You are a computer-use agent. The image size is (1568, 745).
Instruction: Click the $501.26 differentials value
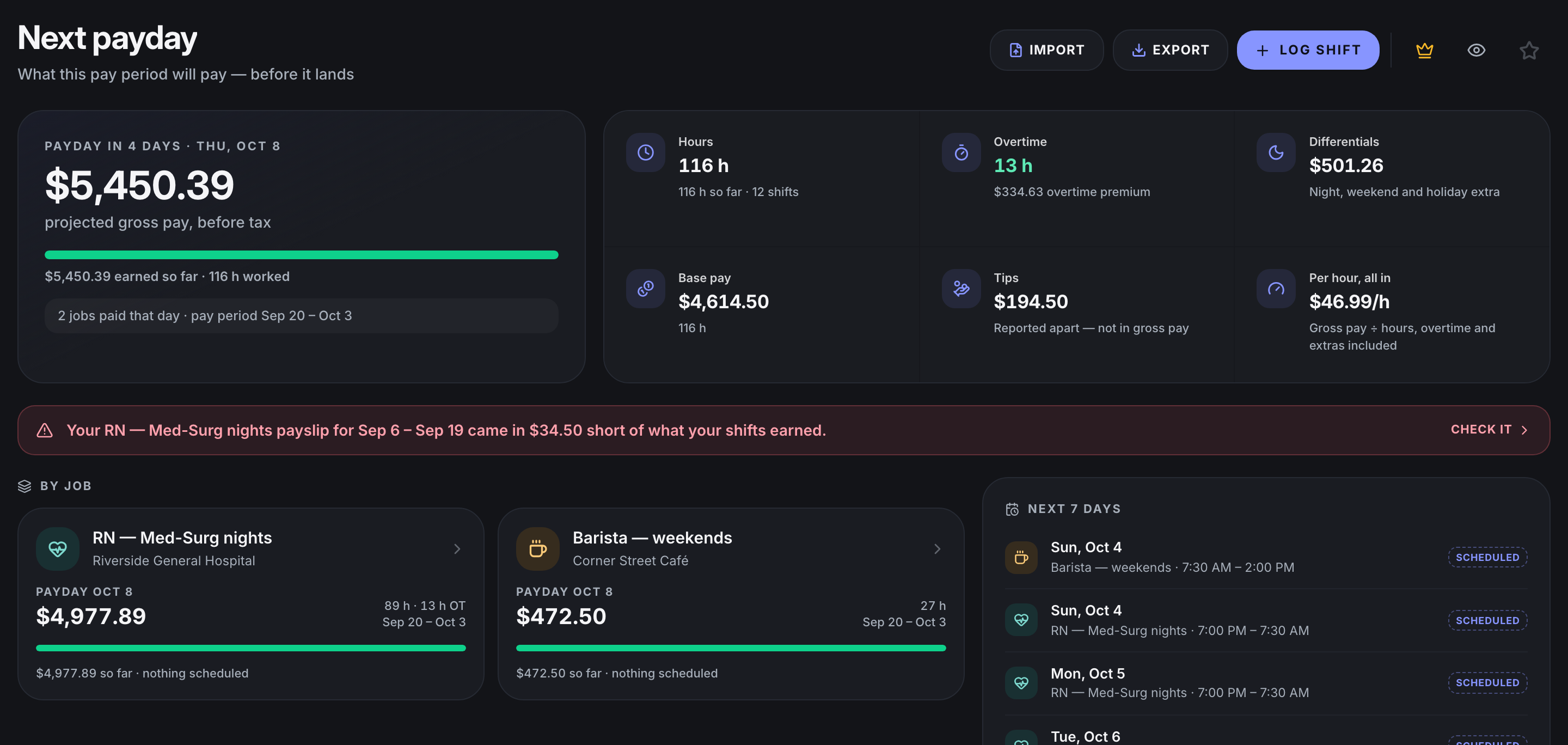point(1346,165)
